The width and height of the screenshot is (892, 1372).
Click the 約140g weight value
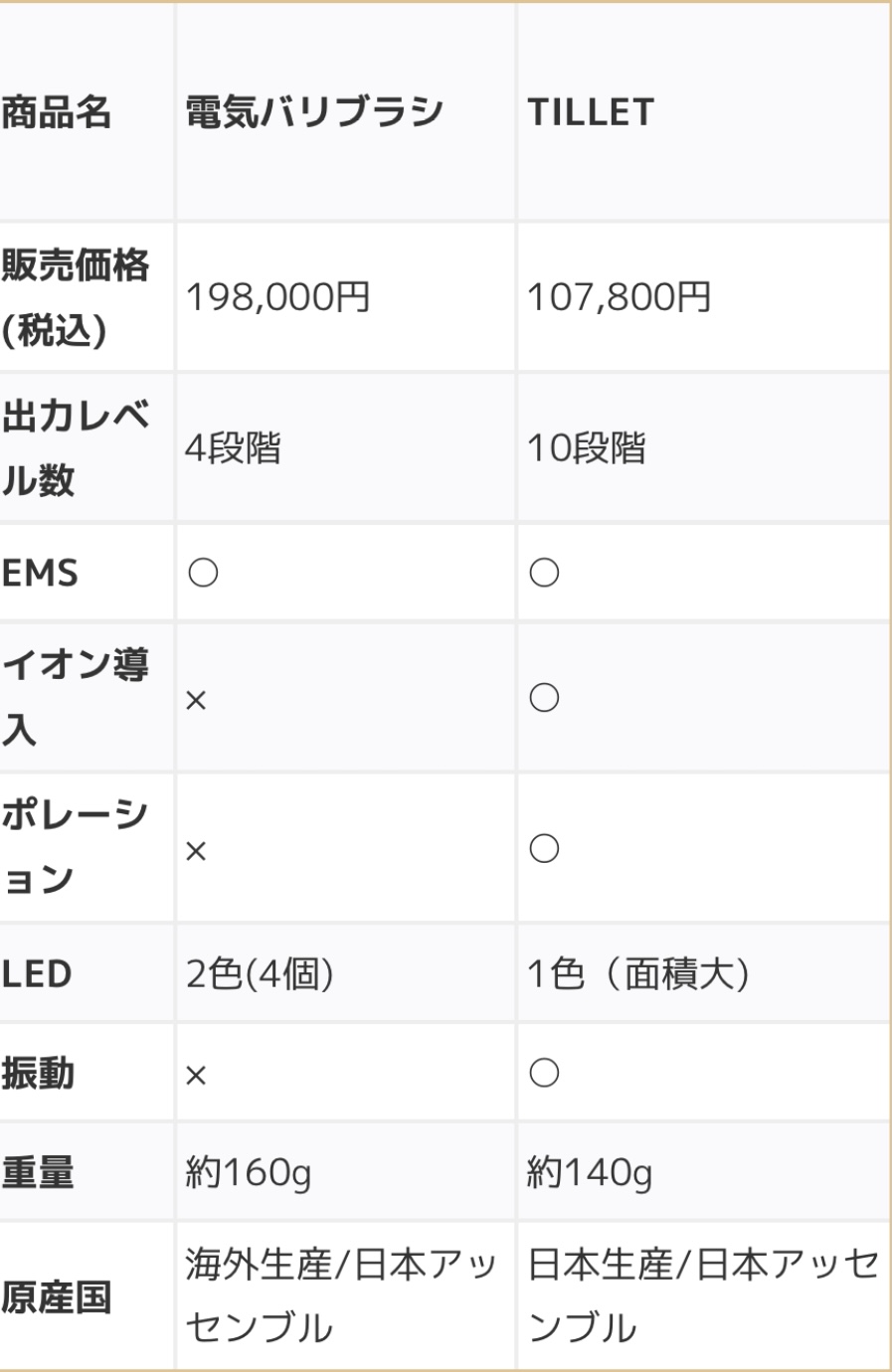click(590, 1174)
